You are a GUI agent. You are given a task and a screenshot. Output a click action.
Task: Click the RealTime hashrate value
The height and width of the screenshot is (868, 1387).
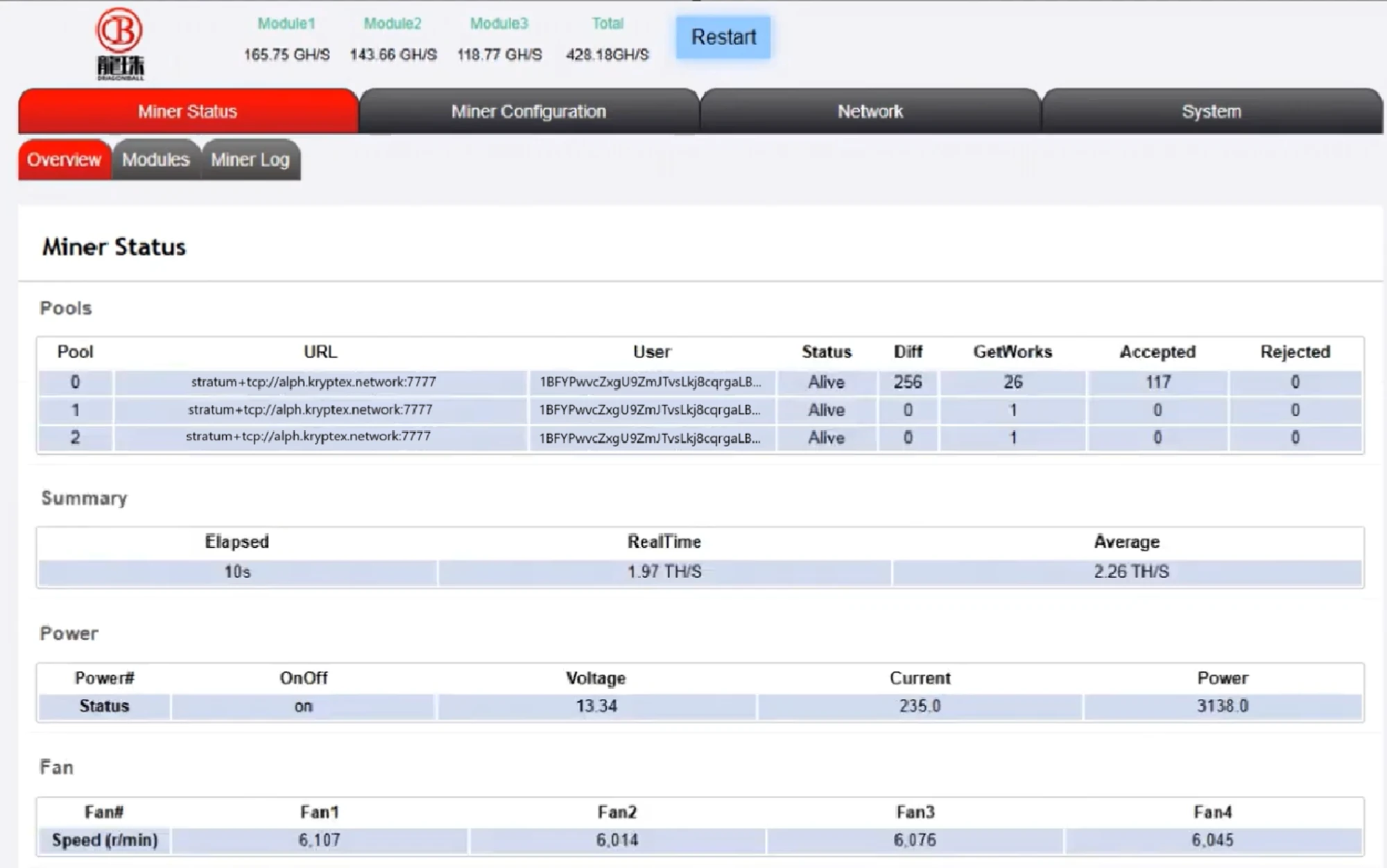coord(664,572)
